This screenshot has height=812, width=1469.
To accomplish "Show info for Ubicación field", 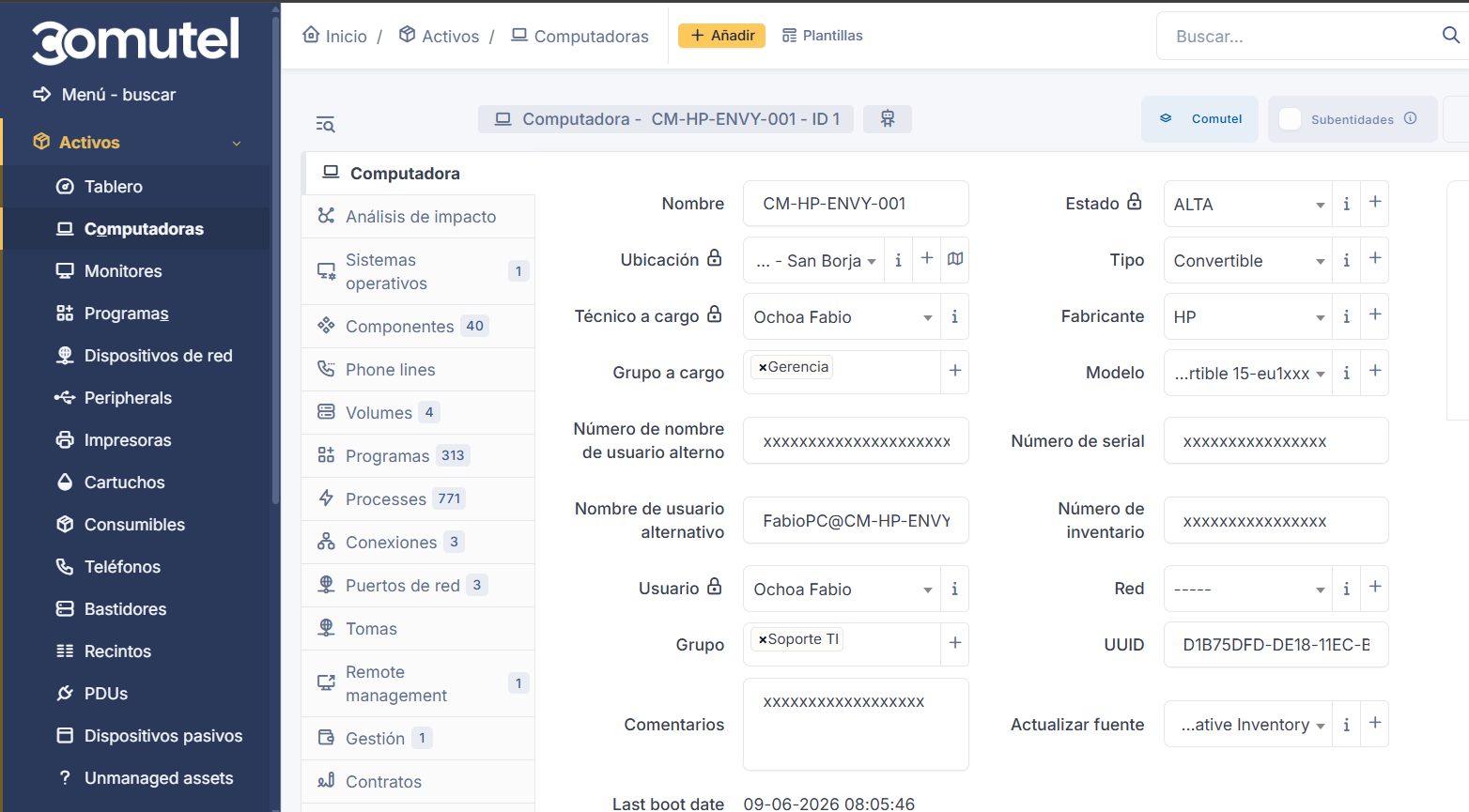I will [899, 260].
